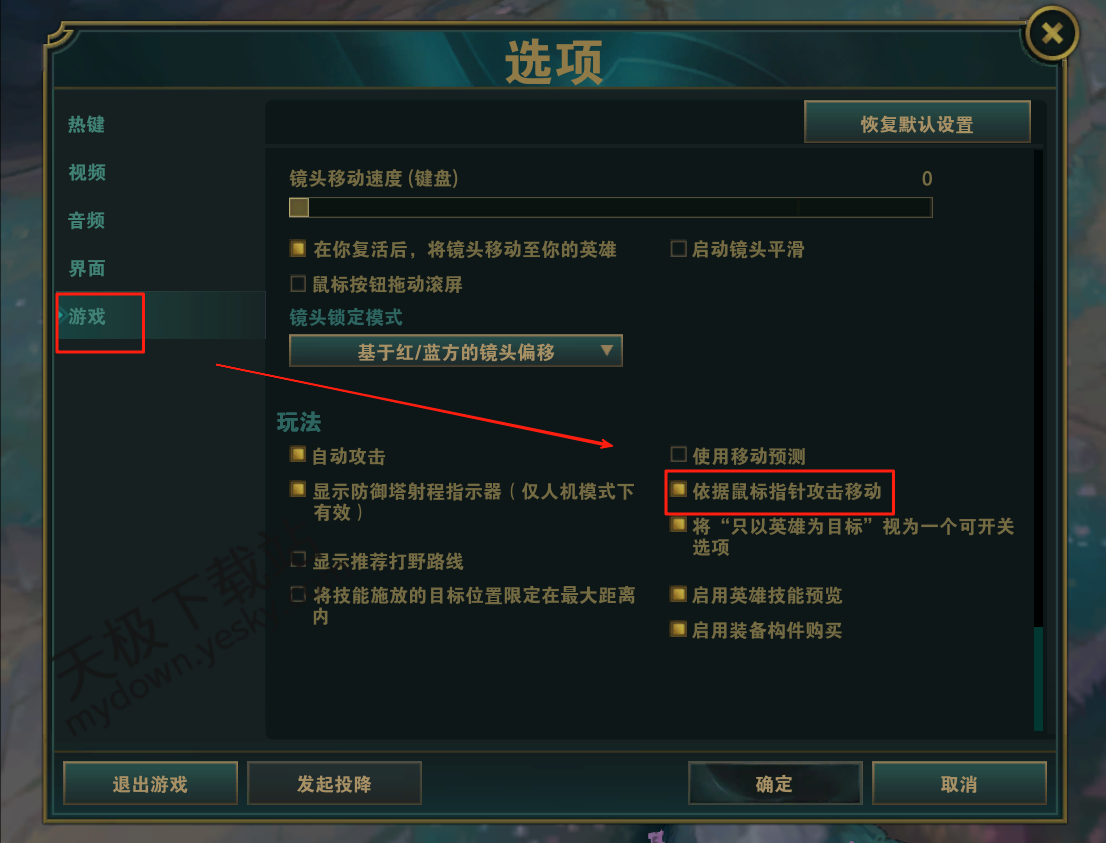The image size is (1106, 843).
Task: Click the 镜头移动速度 keyboard slider handle
Action: click(x=299, y=207)
